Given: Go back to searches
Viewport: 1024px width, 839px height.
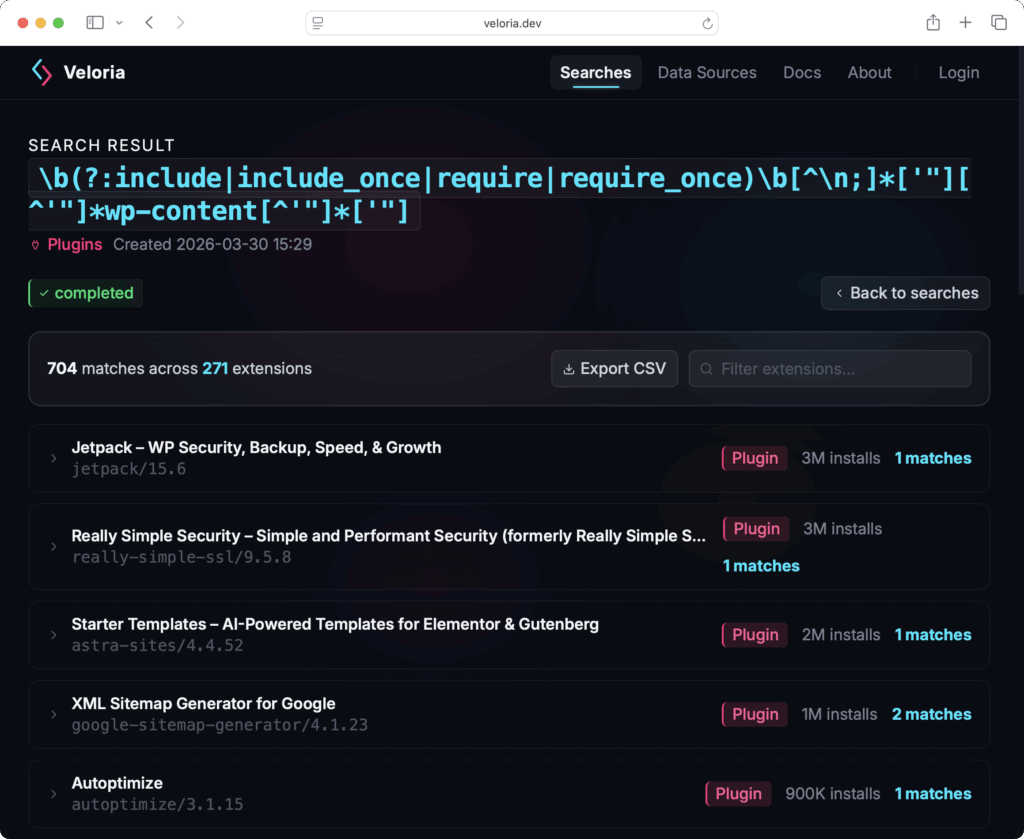Looking at the screenshot, I should pos(905,293).
